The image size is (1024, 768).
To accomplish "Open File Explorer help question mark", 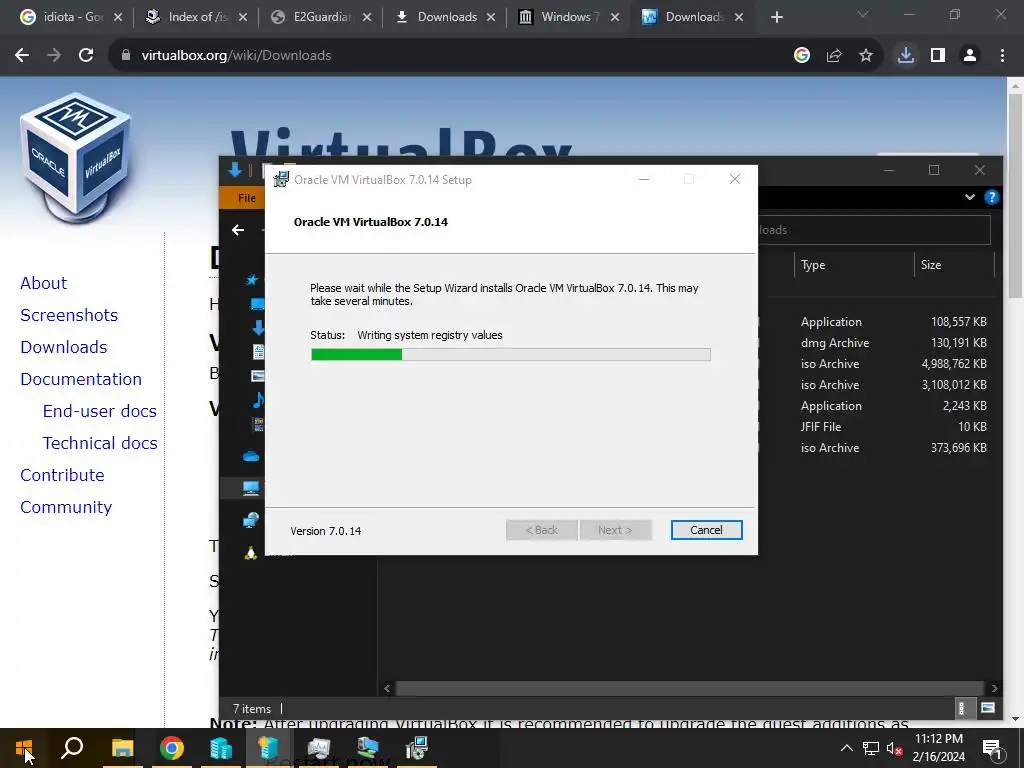I will point(991,197).
